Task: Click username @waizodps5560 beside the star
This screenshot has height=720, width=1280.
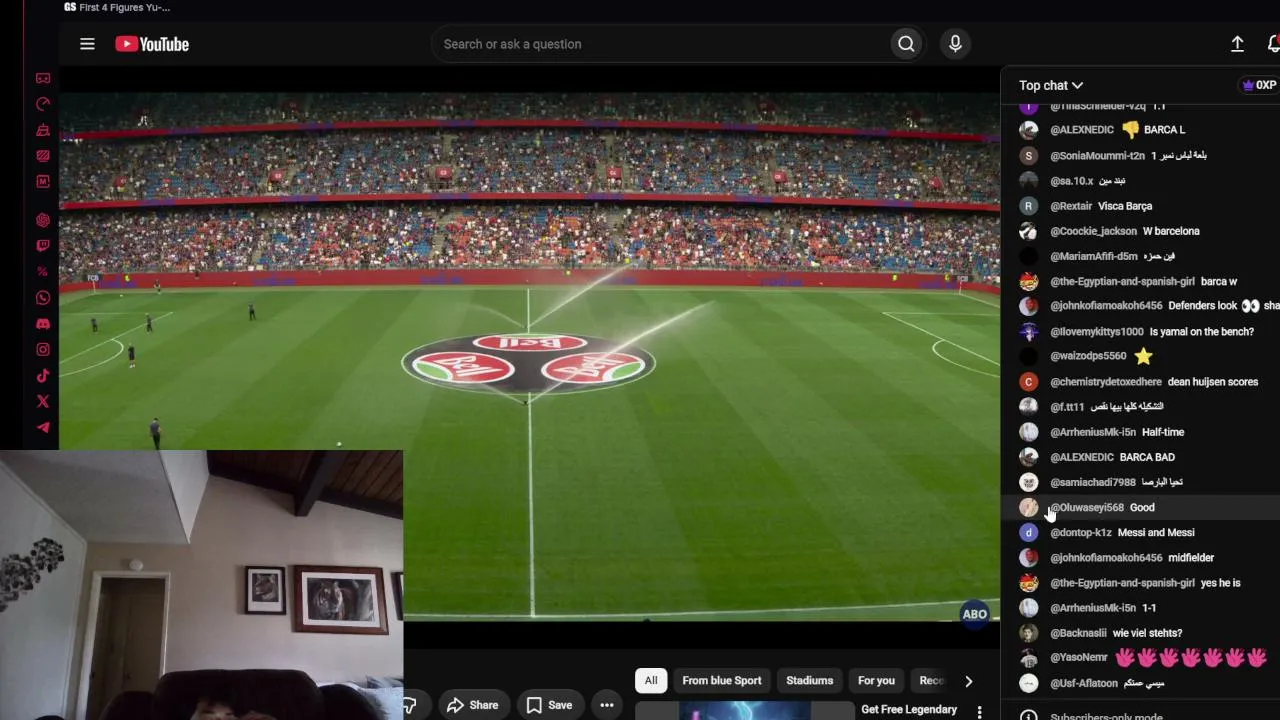Action: pos(1088,356)
